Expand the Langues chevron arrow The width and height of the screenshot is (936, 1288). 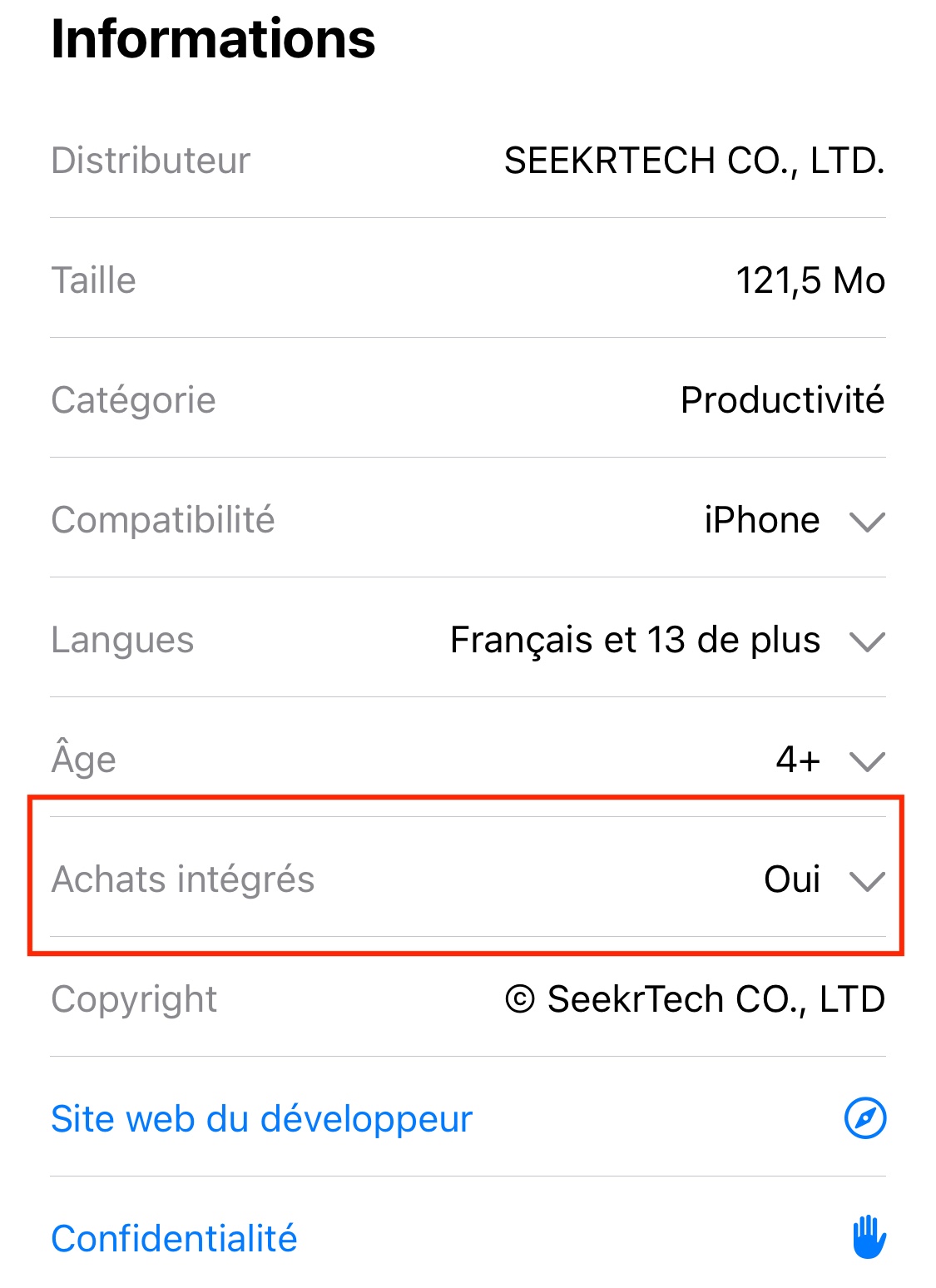pyautogui.click(x=867, y=642)
